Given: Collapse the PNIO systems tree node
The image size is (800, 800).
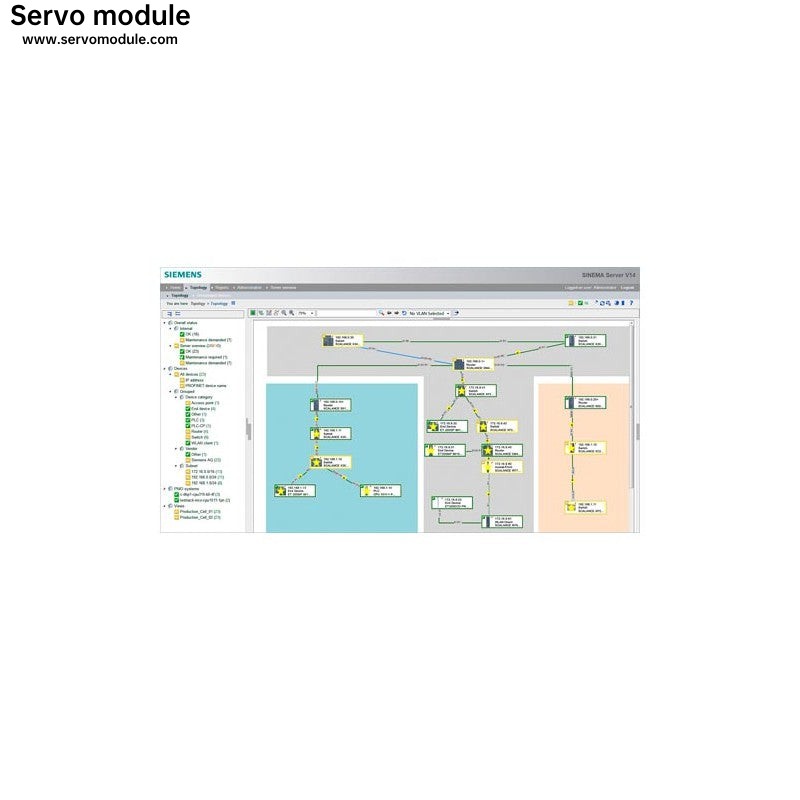Looking at the screenshot, I should [x=165, y=489].
